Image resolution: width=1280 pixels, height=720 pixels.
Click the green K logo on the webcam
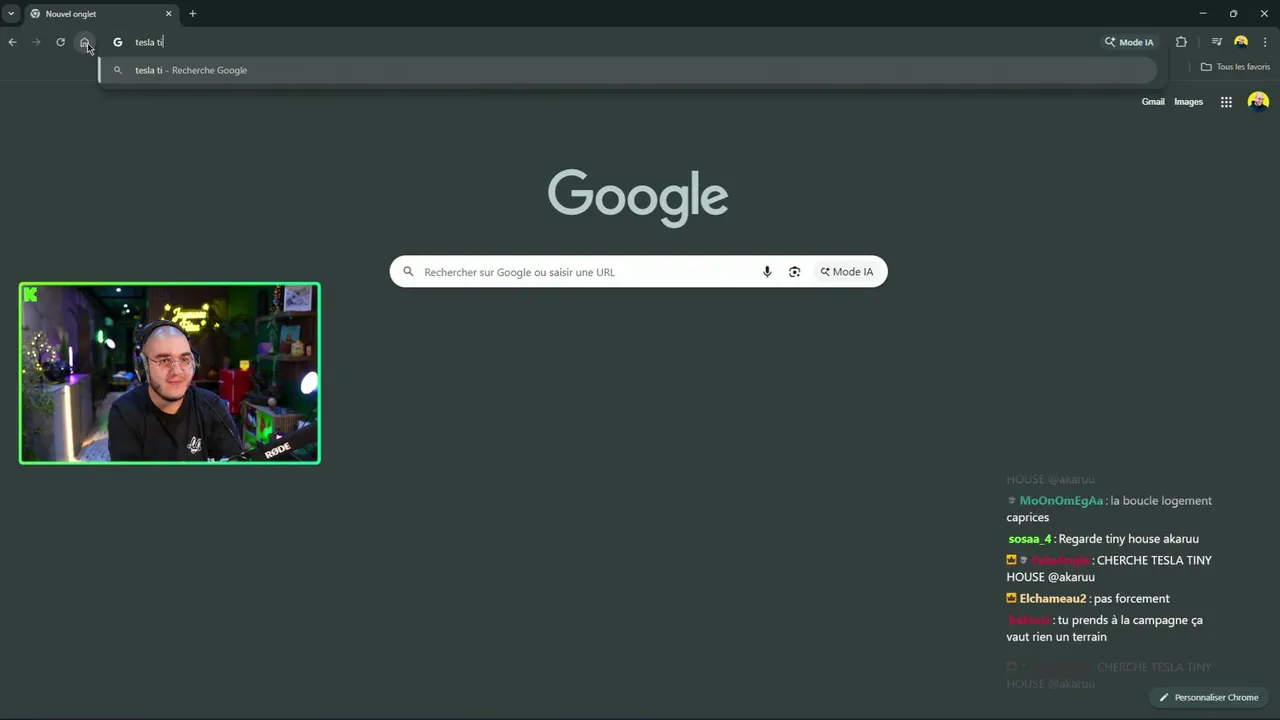[x=30, y=294]
